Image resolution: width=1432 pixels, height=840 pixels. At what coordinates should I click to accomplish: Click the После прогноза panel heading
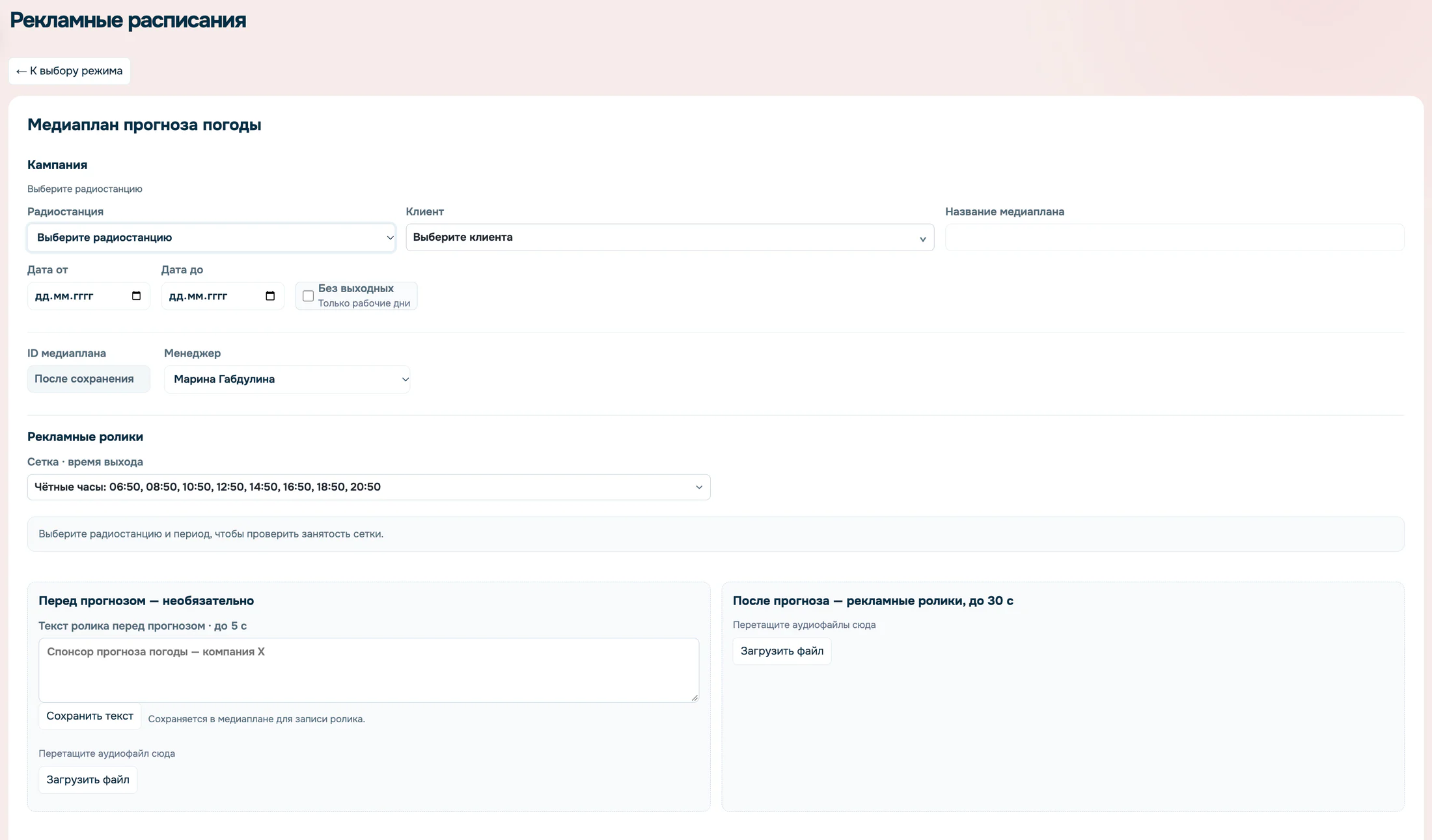point(873,601)
